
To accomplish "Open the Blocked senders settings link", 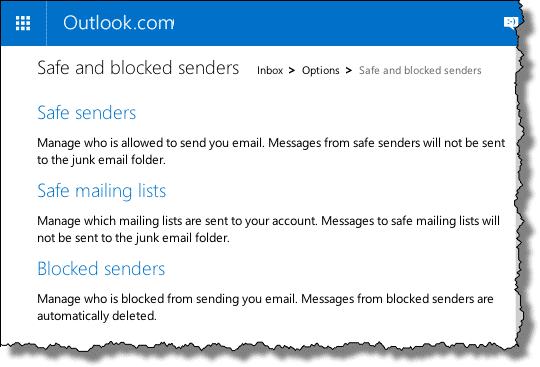I will 101,269.
